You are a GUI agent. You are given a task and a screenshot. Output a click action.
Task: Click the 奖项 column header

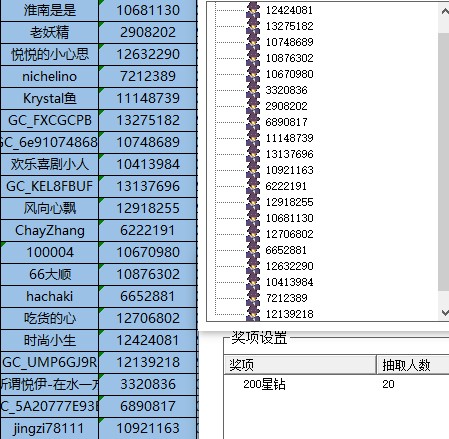pyautogui.click(x=300, y=365)
